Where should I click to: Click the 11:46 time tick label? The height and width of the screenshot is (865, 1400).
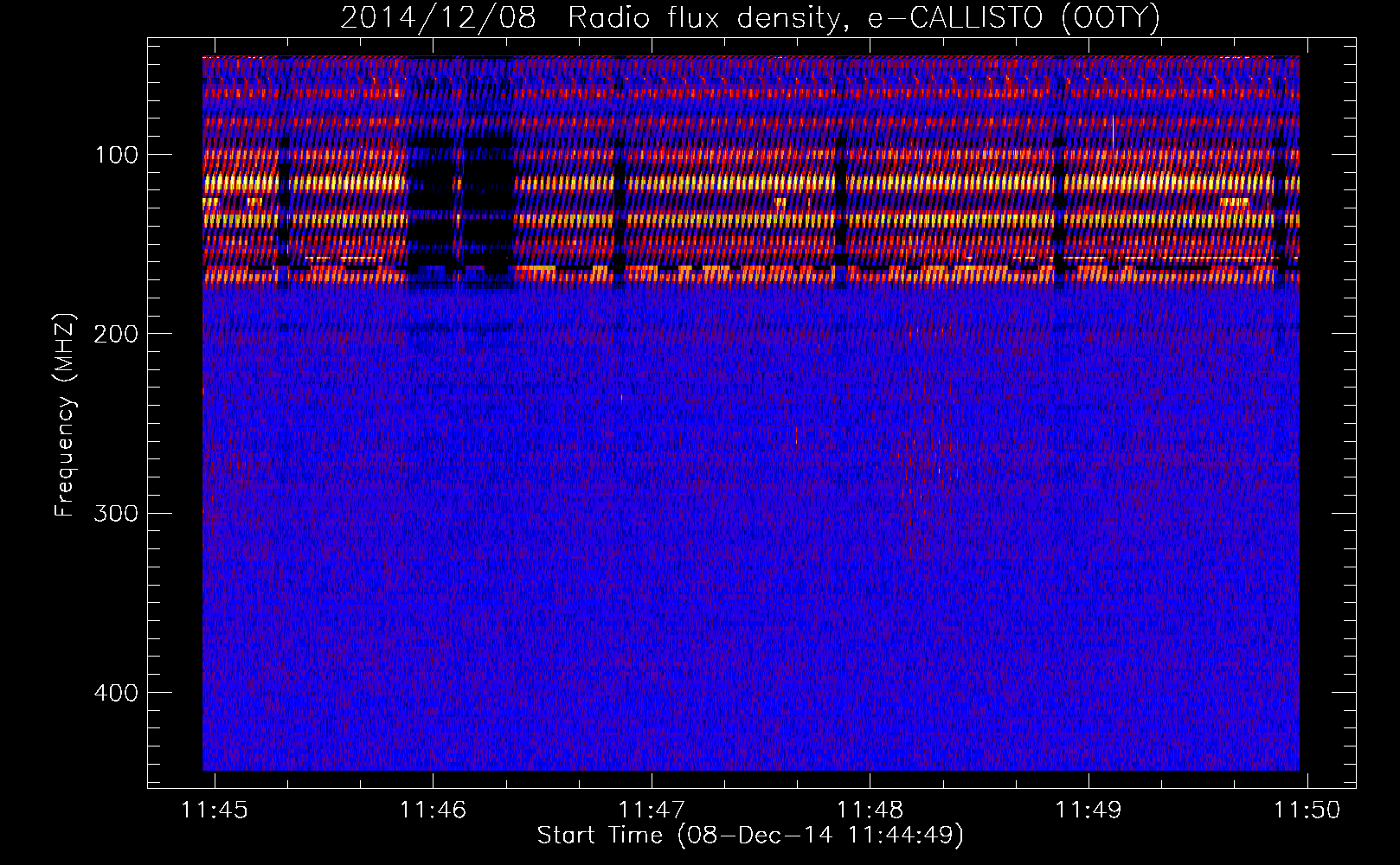433,810
